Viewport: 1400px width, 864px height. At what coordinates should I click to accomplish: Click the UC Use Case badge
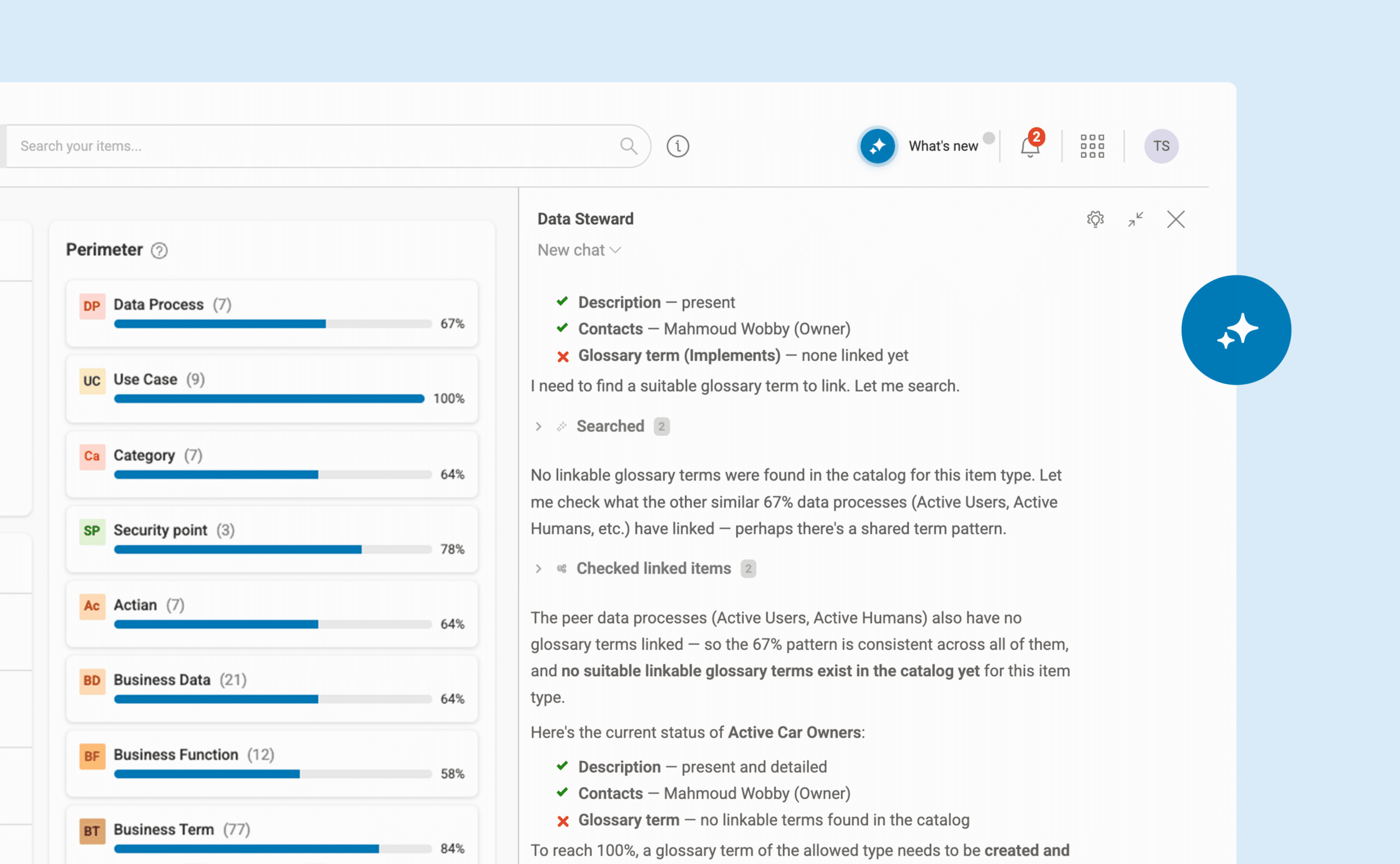tap(92, 381)
